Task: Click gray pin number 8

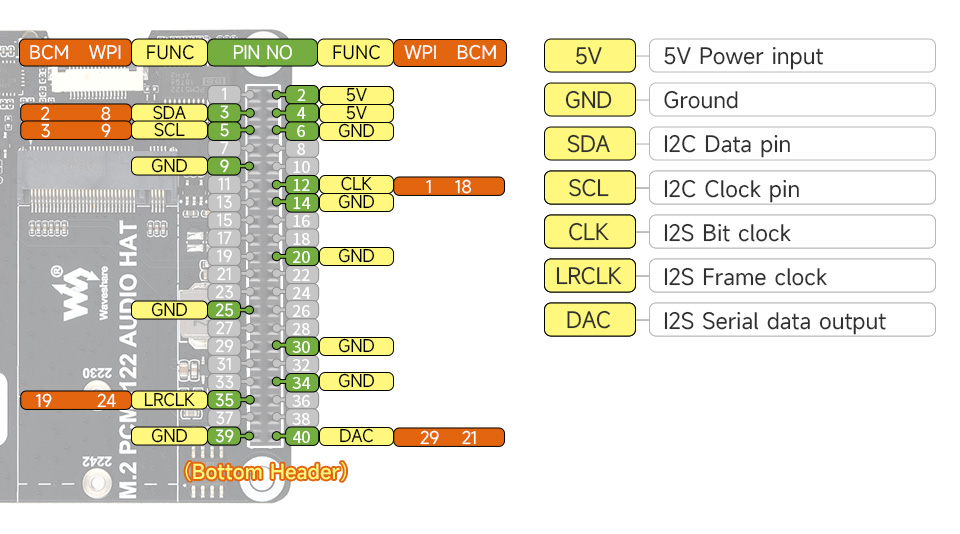Action: pyautogui.click(x=301, y=149)
